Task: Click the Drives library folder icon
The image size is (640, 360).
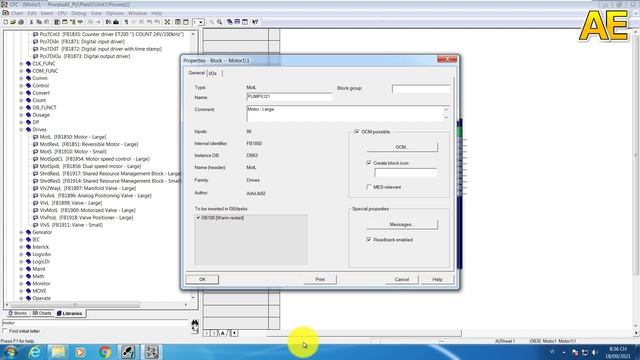Action: [x=28, y=130]
